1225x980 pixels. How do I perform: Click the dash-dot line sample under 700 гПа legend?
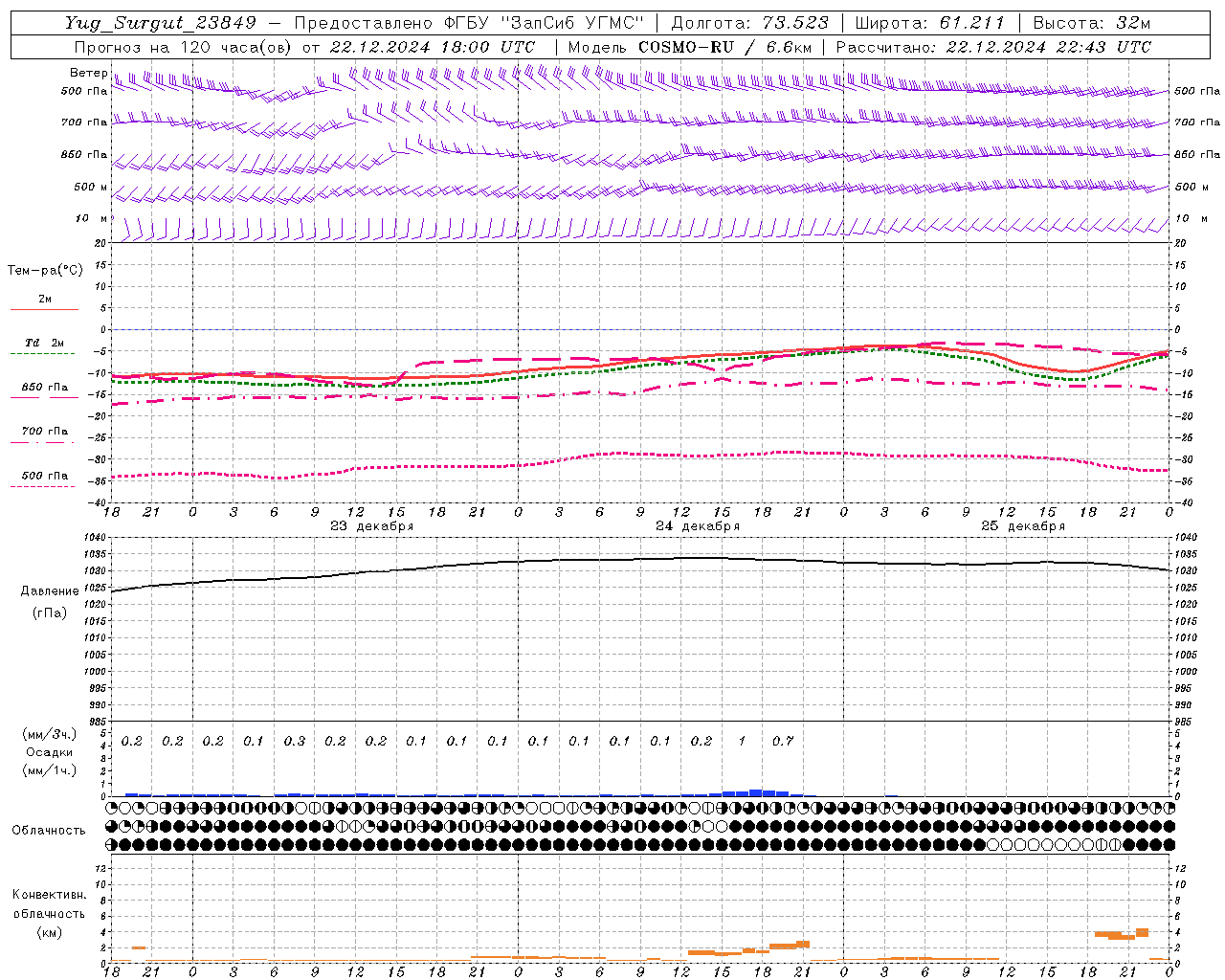coord(43,442)
